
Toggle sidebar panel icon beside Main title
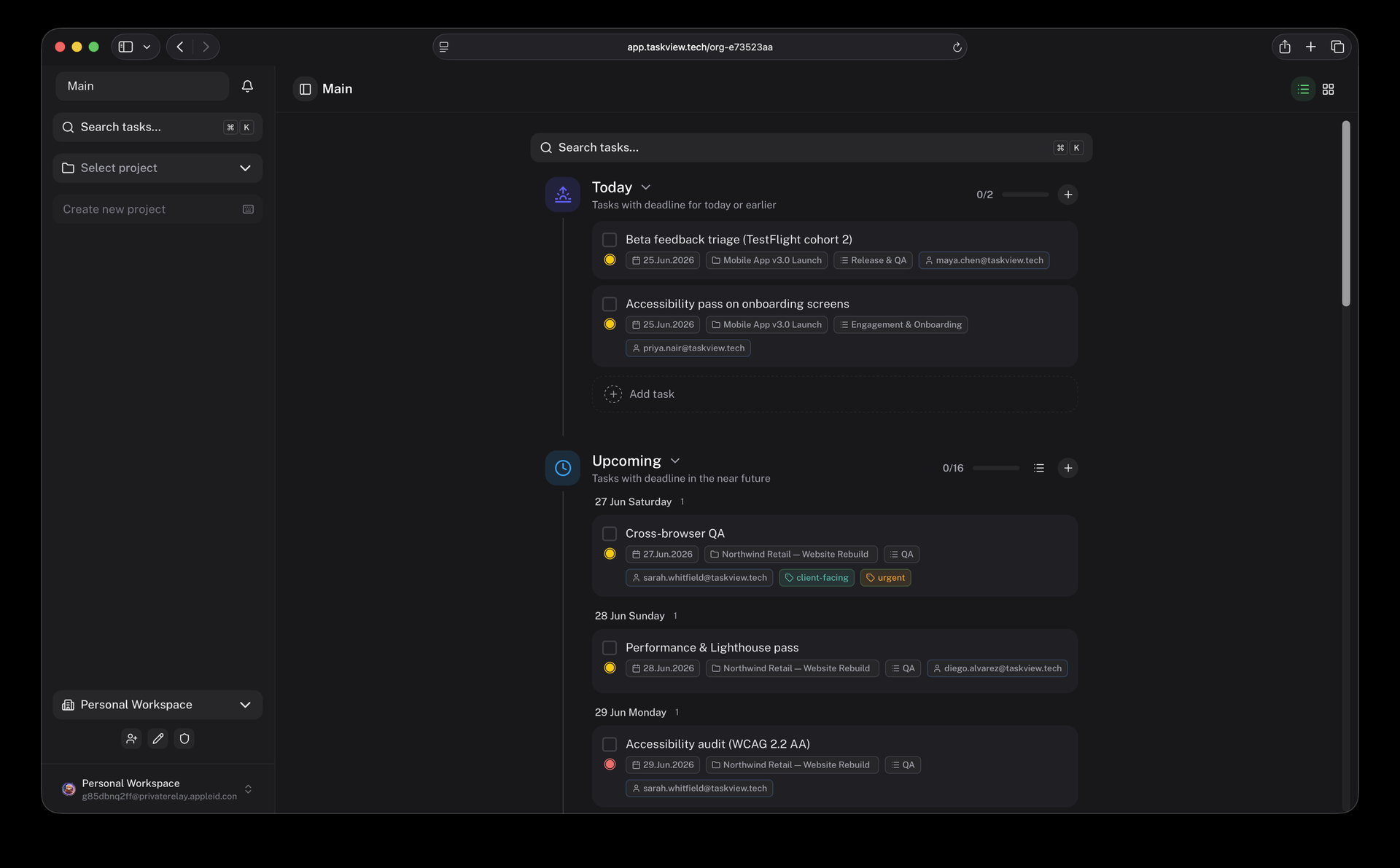coord(306,89)
